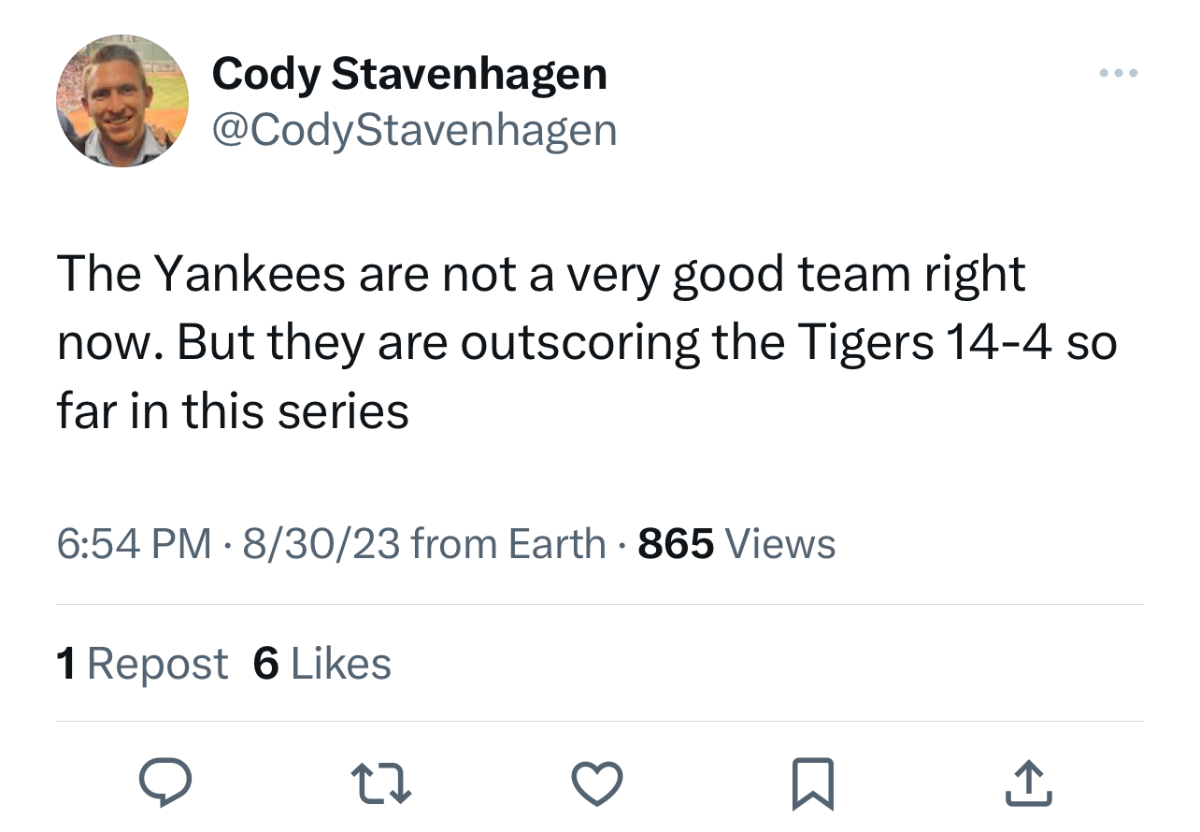
Task: Click the Cody Stavenhagen display name
Action: pyautogui.click(x=409, y=74)
